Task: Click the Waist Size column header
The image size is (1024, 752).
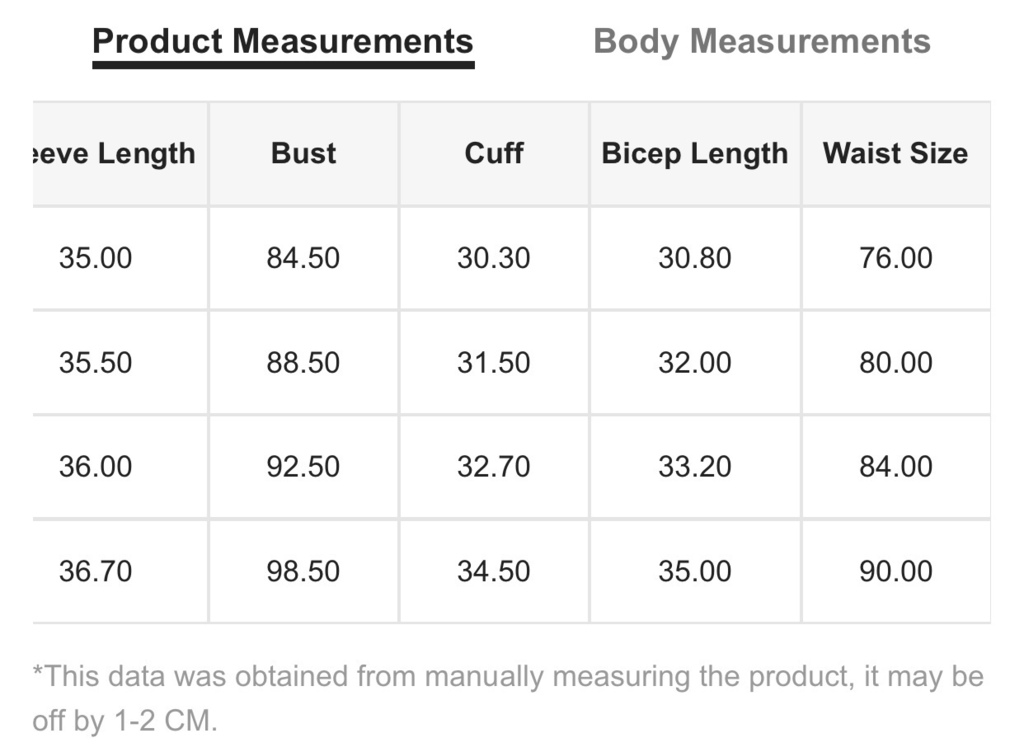Action: coord(895,153)
